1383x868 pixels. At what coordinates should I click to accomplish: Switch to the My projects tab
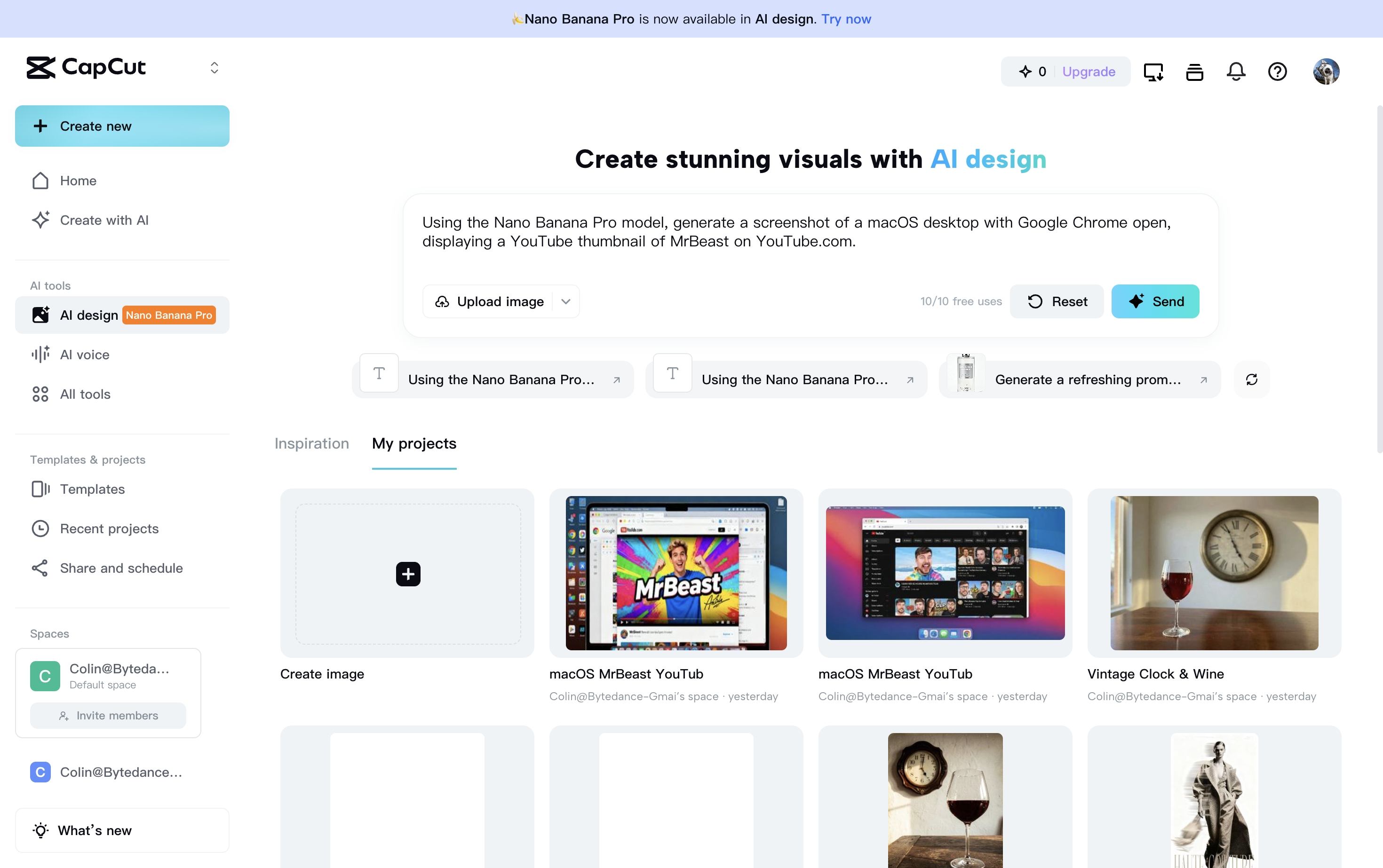point(414,444)
